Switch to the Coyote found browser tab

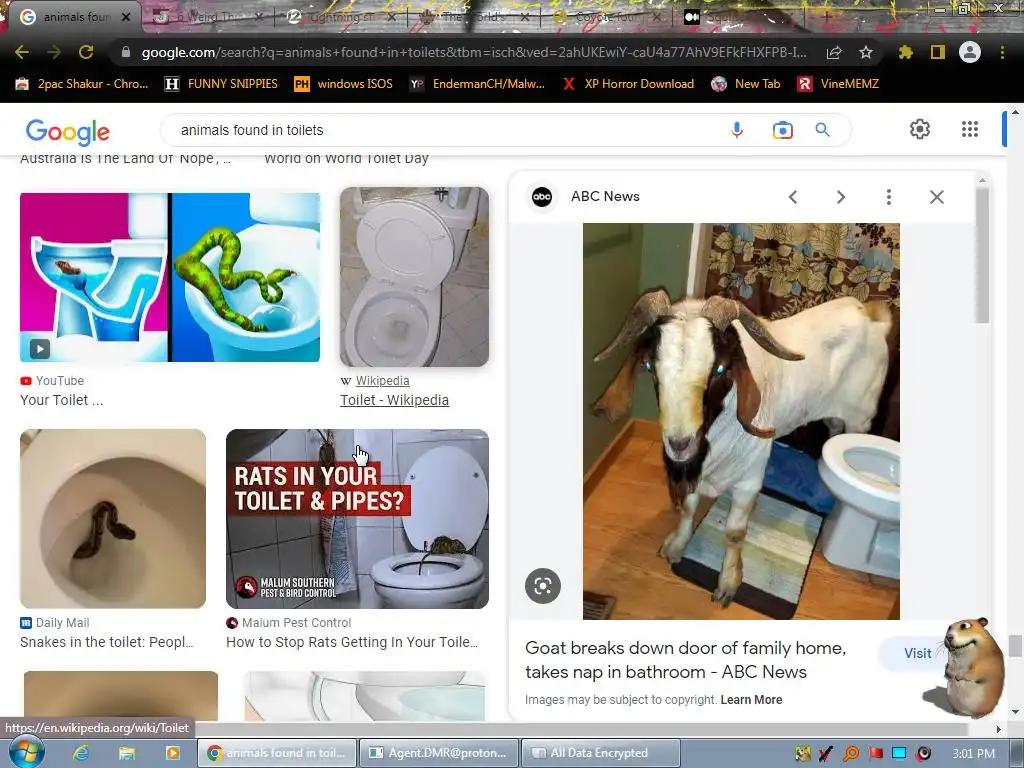pos(607,18)
